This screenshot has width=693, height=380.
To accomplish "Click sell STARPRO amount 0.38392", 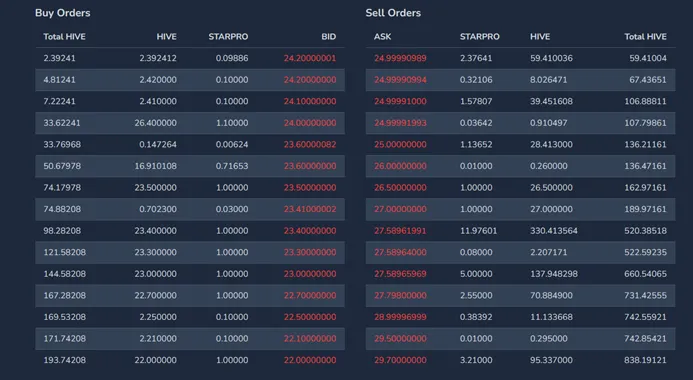I will [476, 317].
